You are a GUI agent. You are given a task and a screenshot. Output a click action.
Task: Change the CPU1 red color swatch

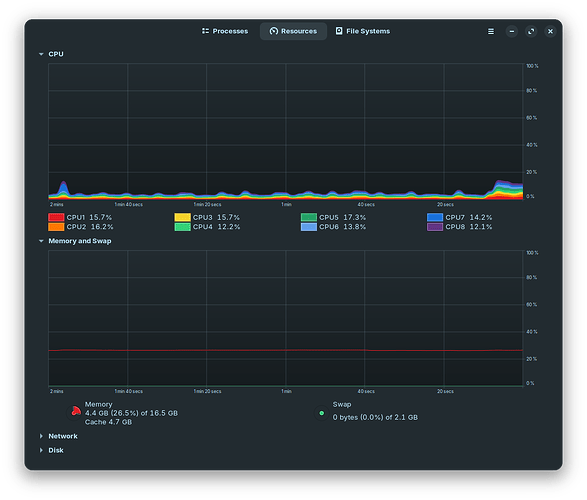56,217
